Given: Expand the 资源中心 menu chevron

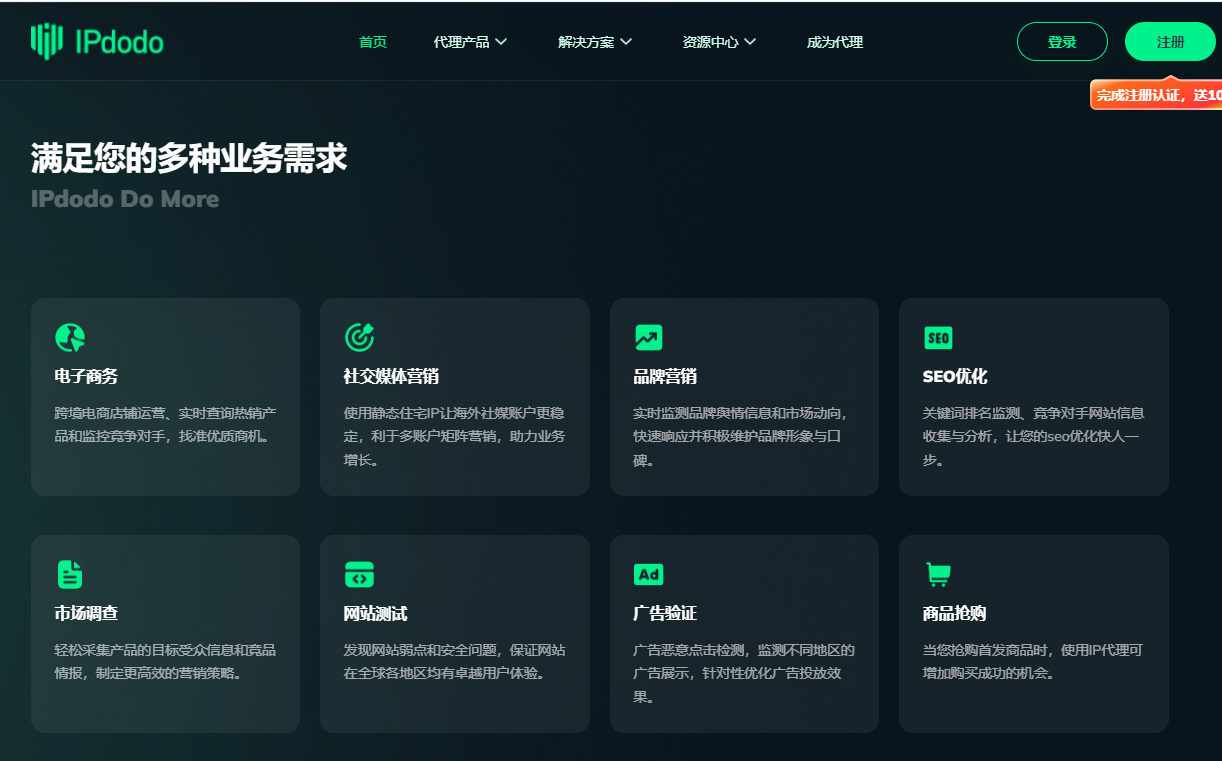Looking at the screenshot, I should [x=751, y=42].
